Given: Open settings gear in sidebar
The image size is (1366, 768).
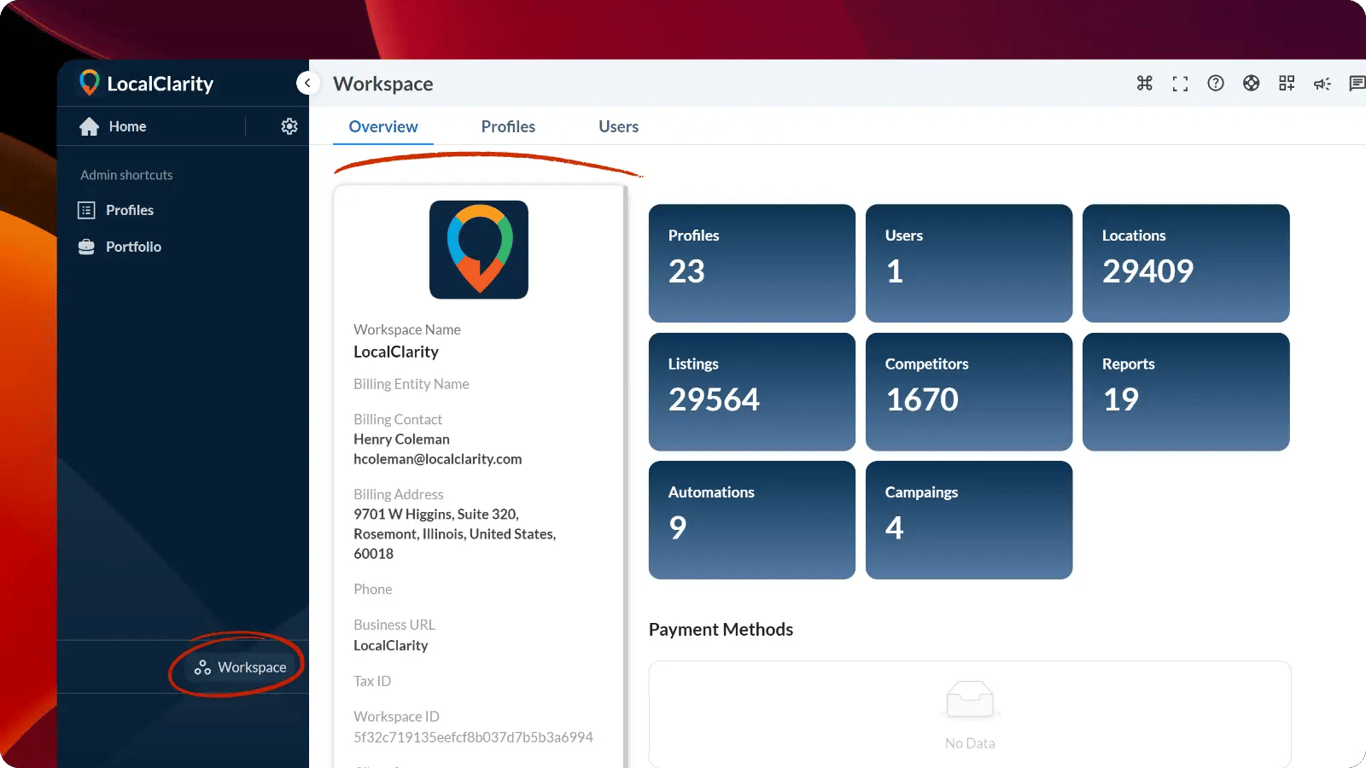Looking at the screenshot, I should pyautogui.click(x=289, y=126).
